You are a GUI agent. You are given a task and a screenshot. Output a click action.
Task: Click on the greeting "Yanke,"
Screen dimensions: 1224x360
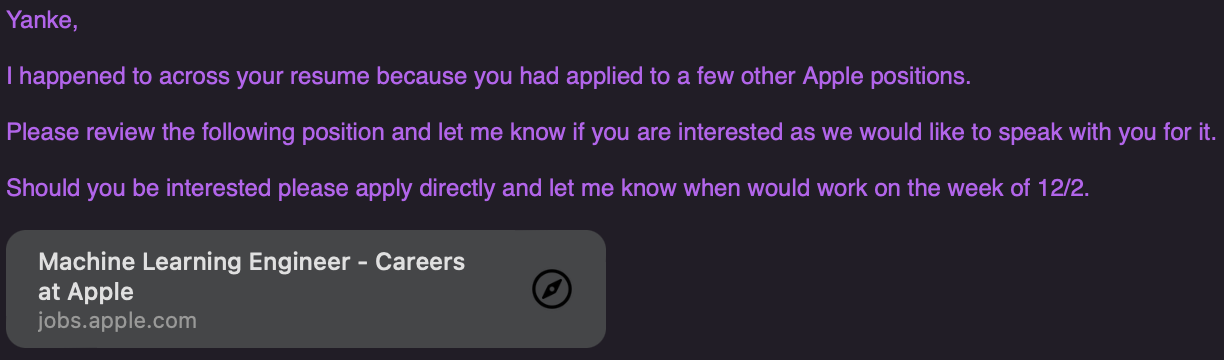42,22
